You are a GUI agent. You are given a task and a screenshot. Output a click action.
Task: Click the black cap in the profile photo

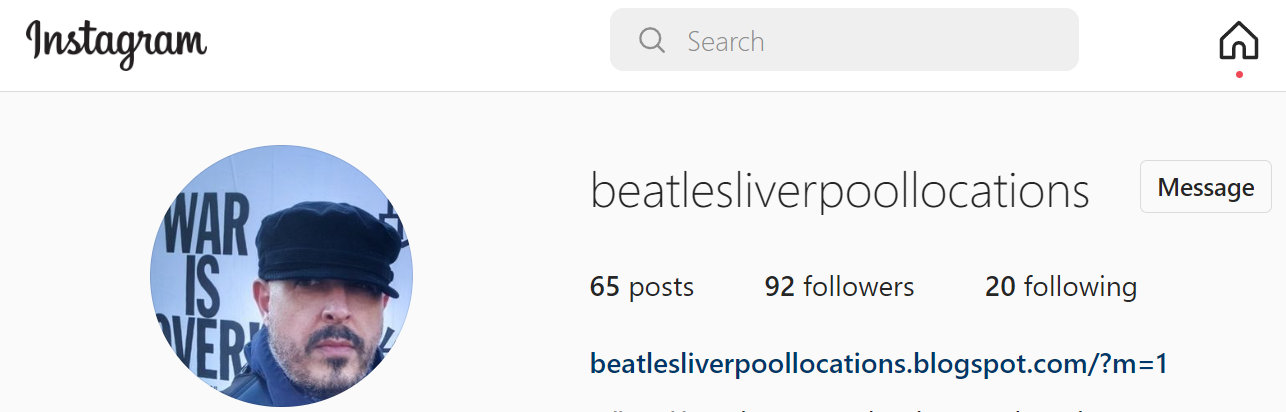tap(329, 244)
